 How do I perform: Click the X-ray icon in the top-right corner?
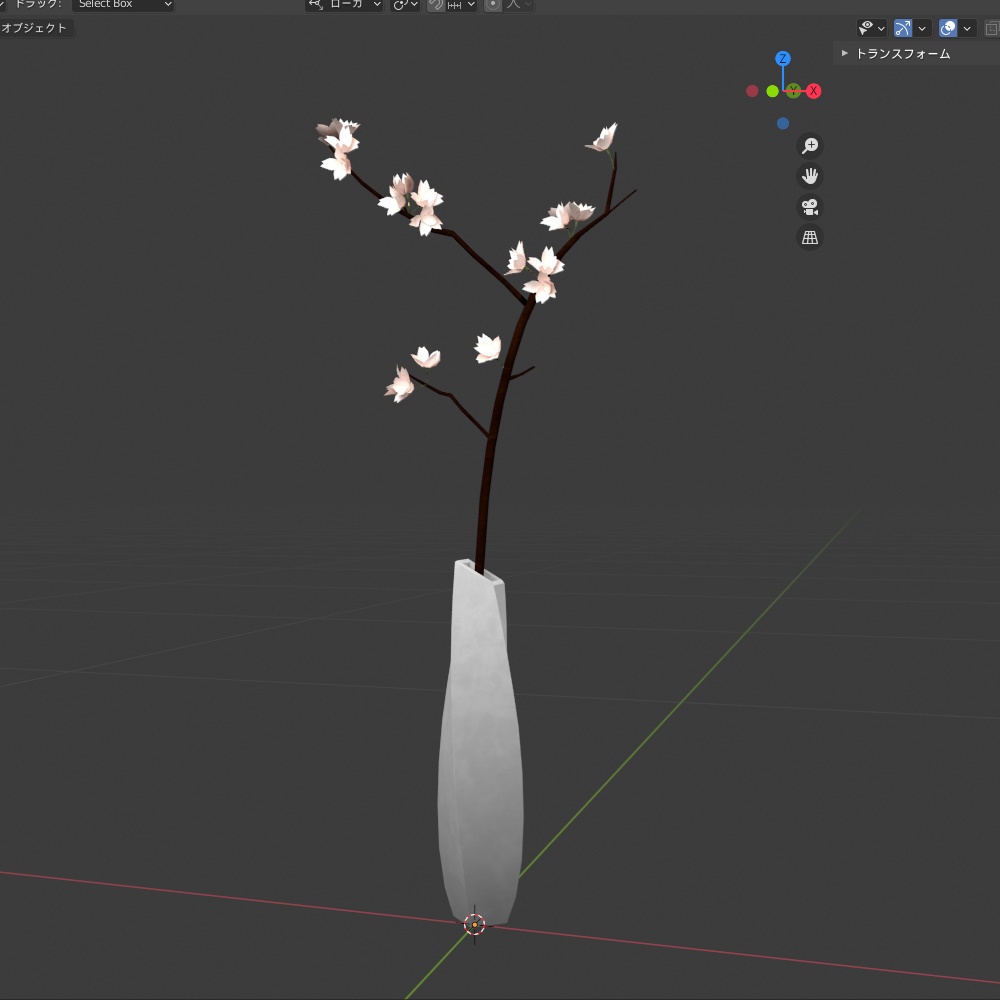pyautogui.click(x=991, y=27)
